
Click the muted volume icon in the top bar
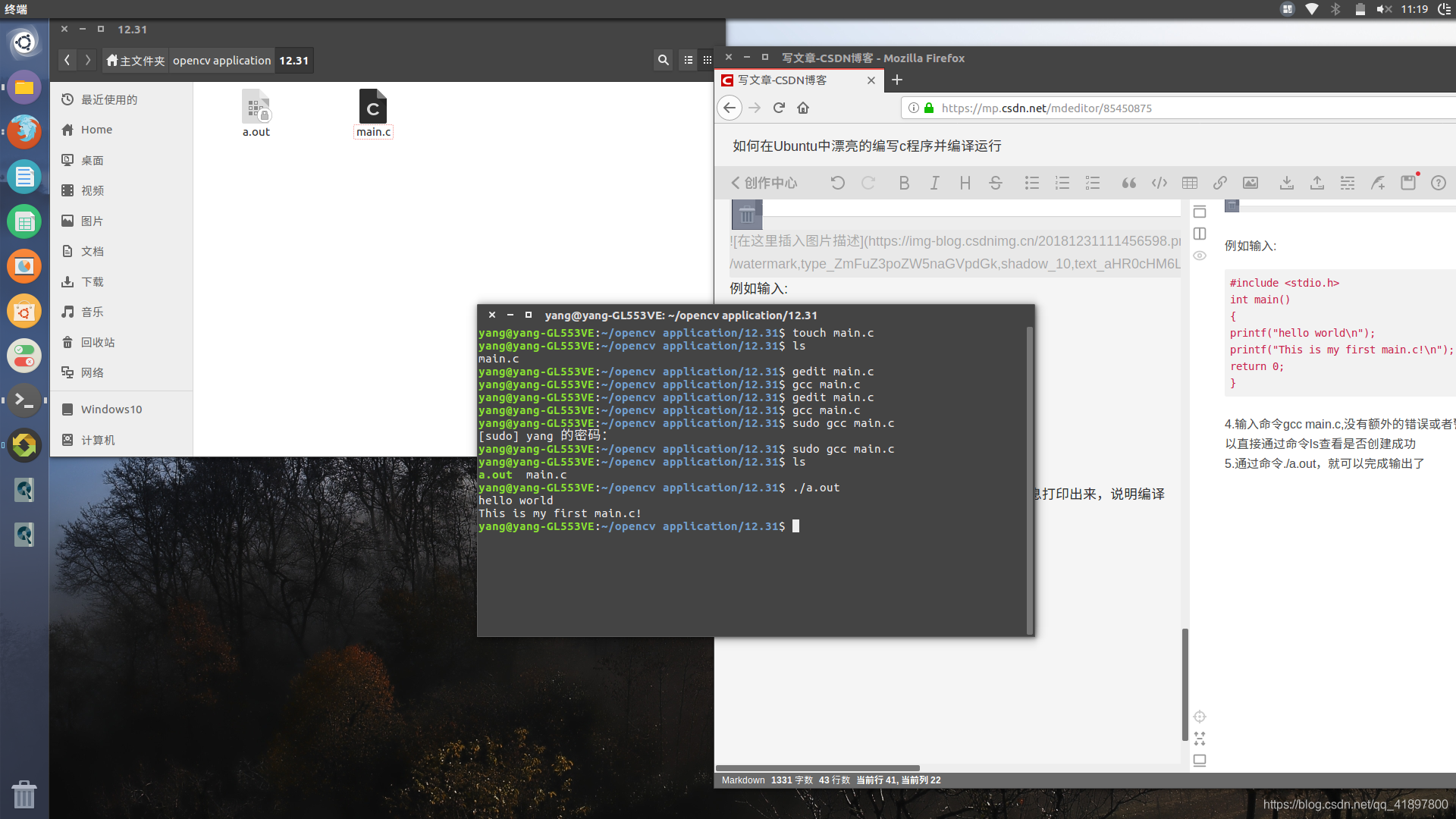pyautogui.click(x=1384, y=9)
